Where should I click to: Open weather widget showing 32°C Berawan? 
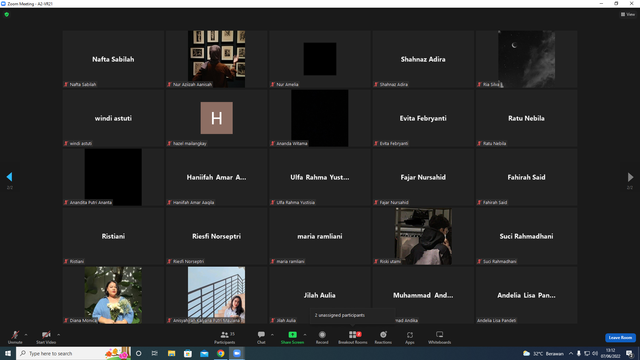point(543,353)
